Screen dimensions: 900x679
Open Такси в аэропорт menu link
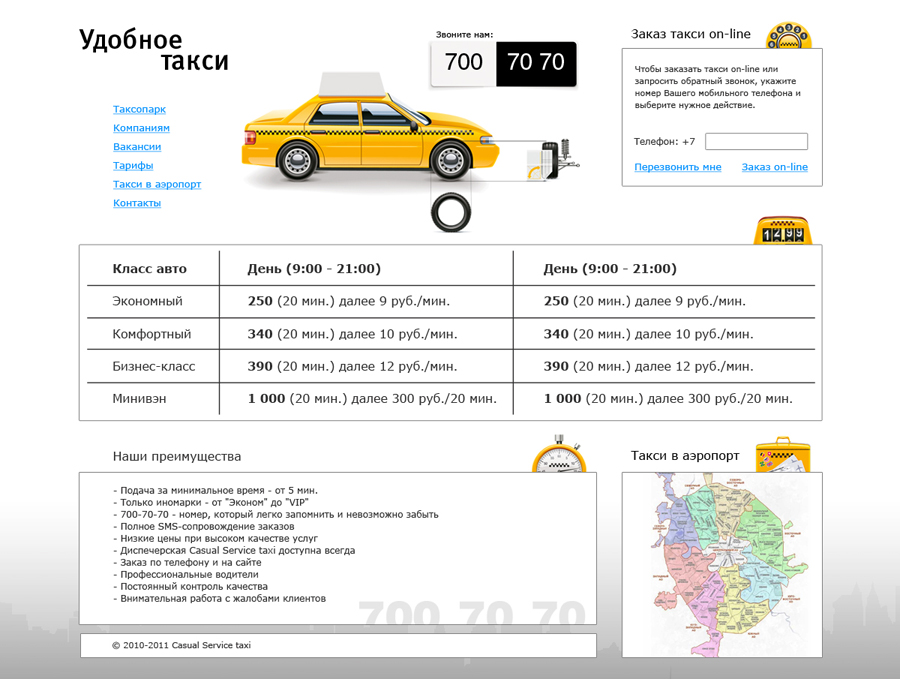pyautogui.click(x=157, y=184)
